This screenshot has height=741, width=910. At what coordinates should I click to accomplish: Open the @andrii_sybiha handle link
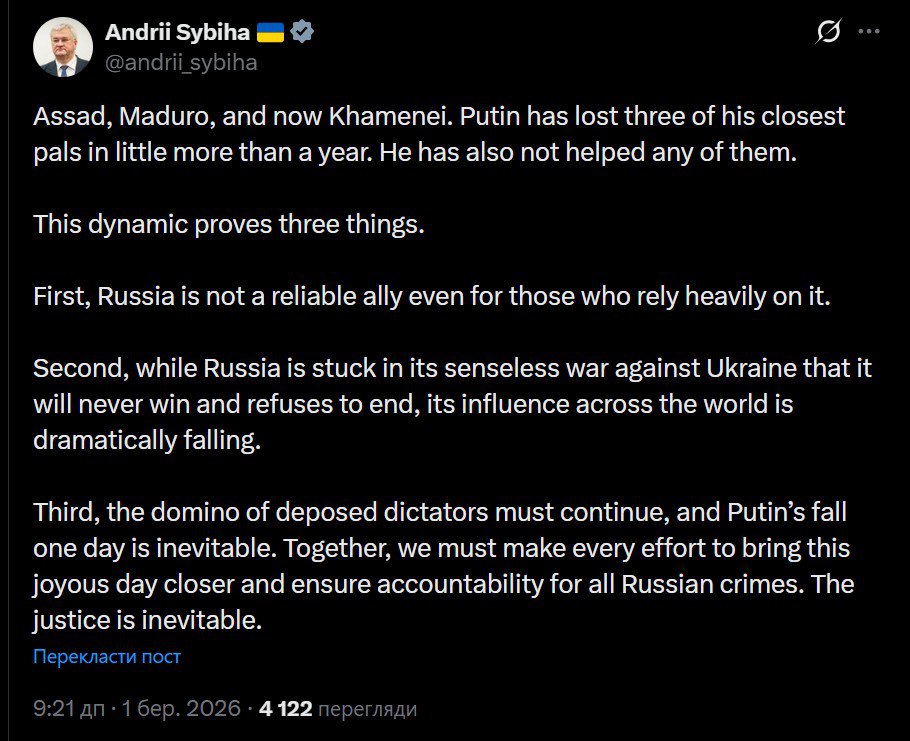pyautogui.click(x=181, y=62)
